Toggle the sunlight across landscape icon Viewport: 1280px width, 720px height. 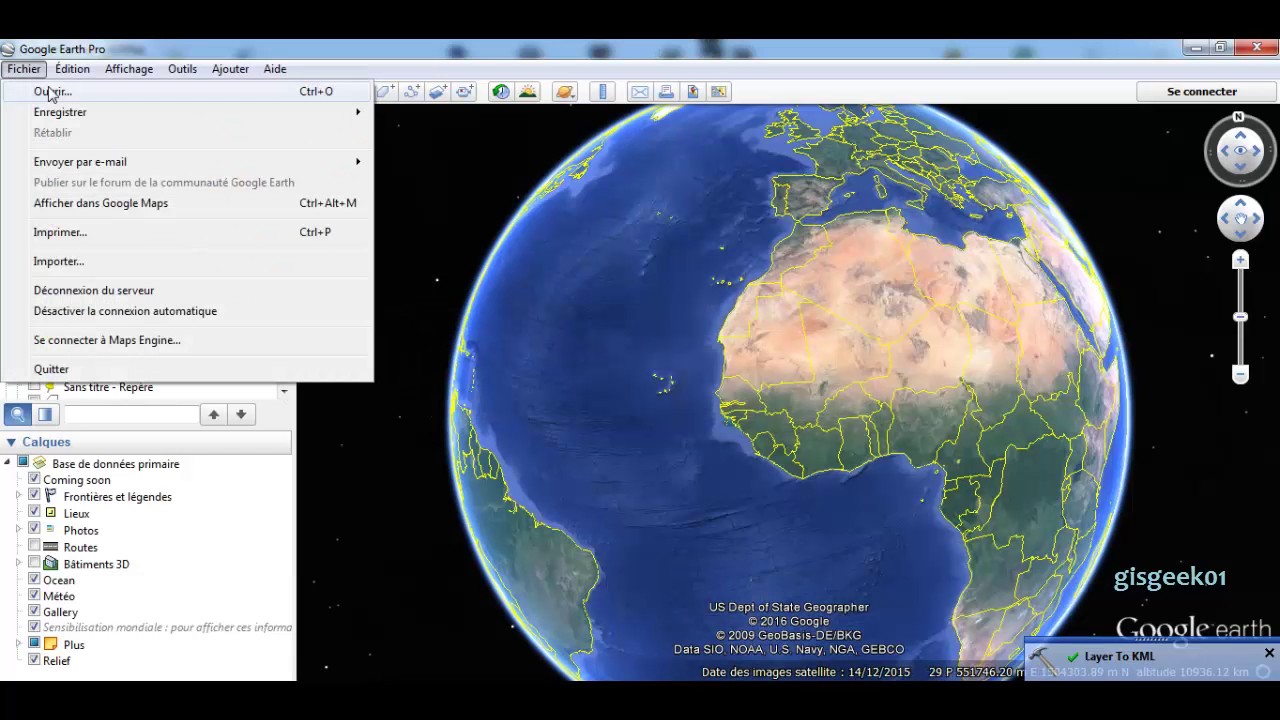tap(528, 91)
